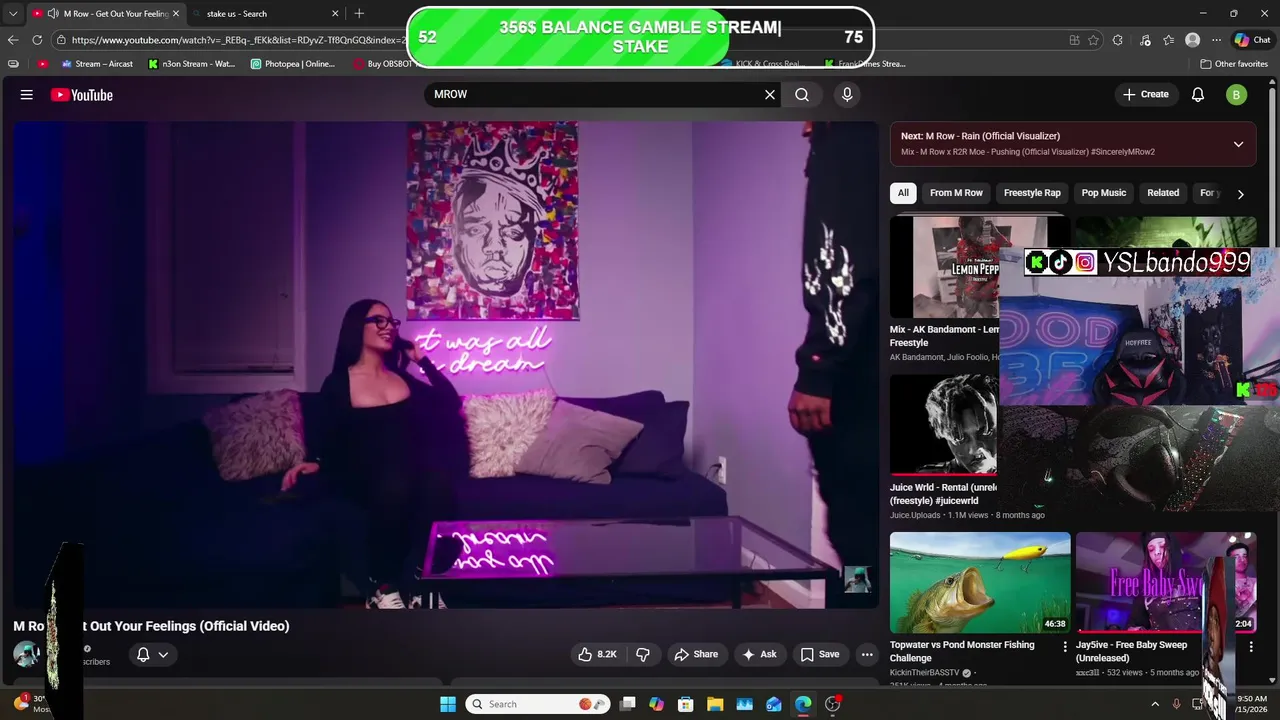Click the YouTube URL address bar
The height and width of the screenshot is (720, 1280).
click(238, 40)
